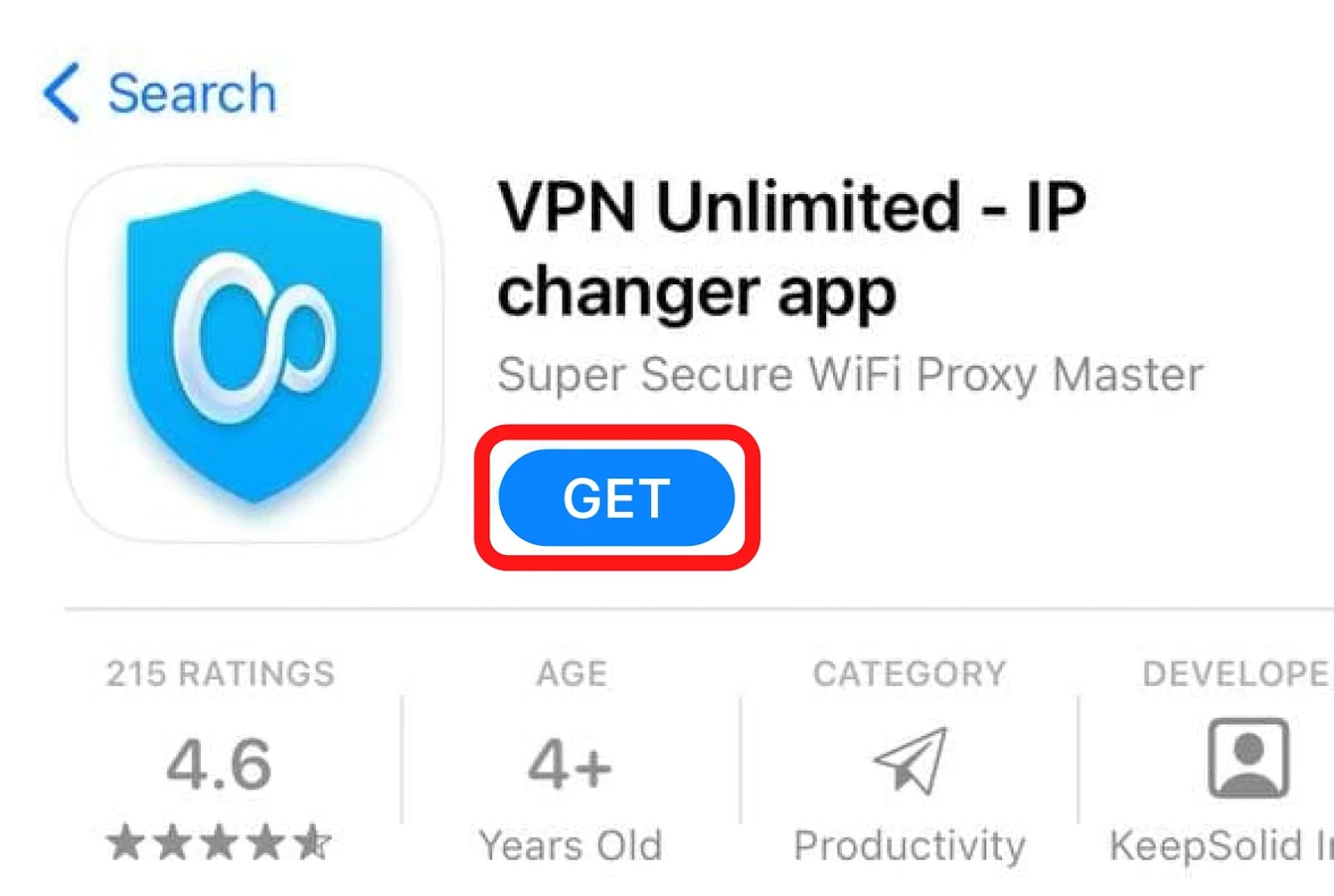Tap the 215 RATINGS label
Viewport: 1334px width, 896px height.
[x=221, y=673]
